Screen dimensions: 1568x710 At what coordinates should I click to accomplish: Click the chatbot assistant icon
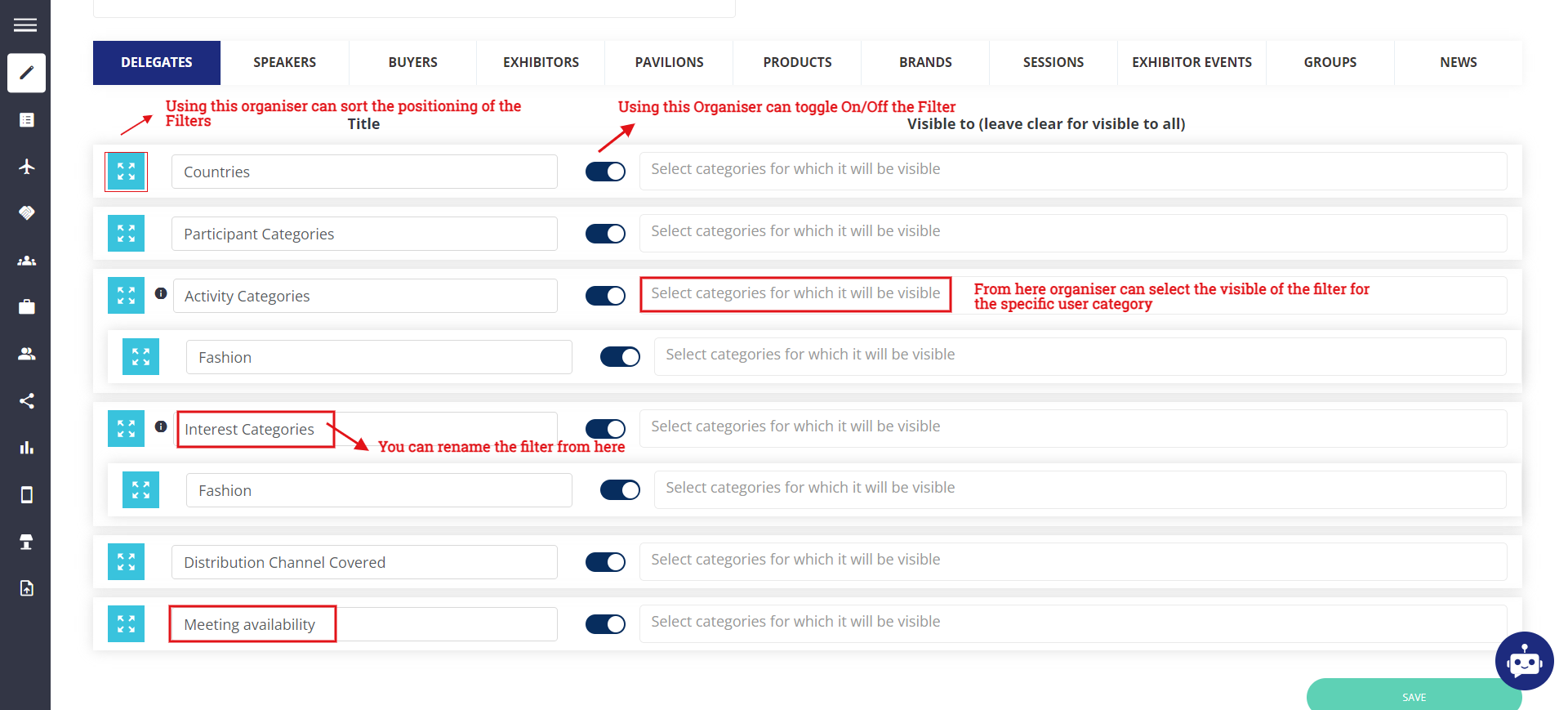pos(1524,661)
